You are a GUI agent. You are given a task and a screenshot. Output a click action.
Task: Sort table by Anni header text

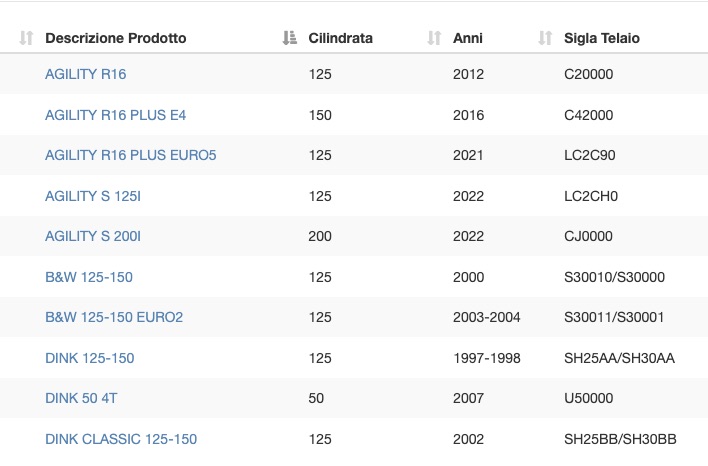tap(468, 38)
